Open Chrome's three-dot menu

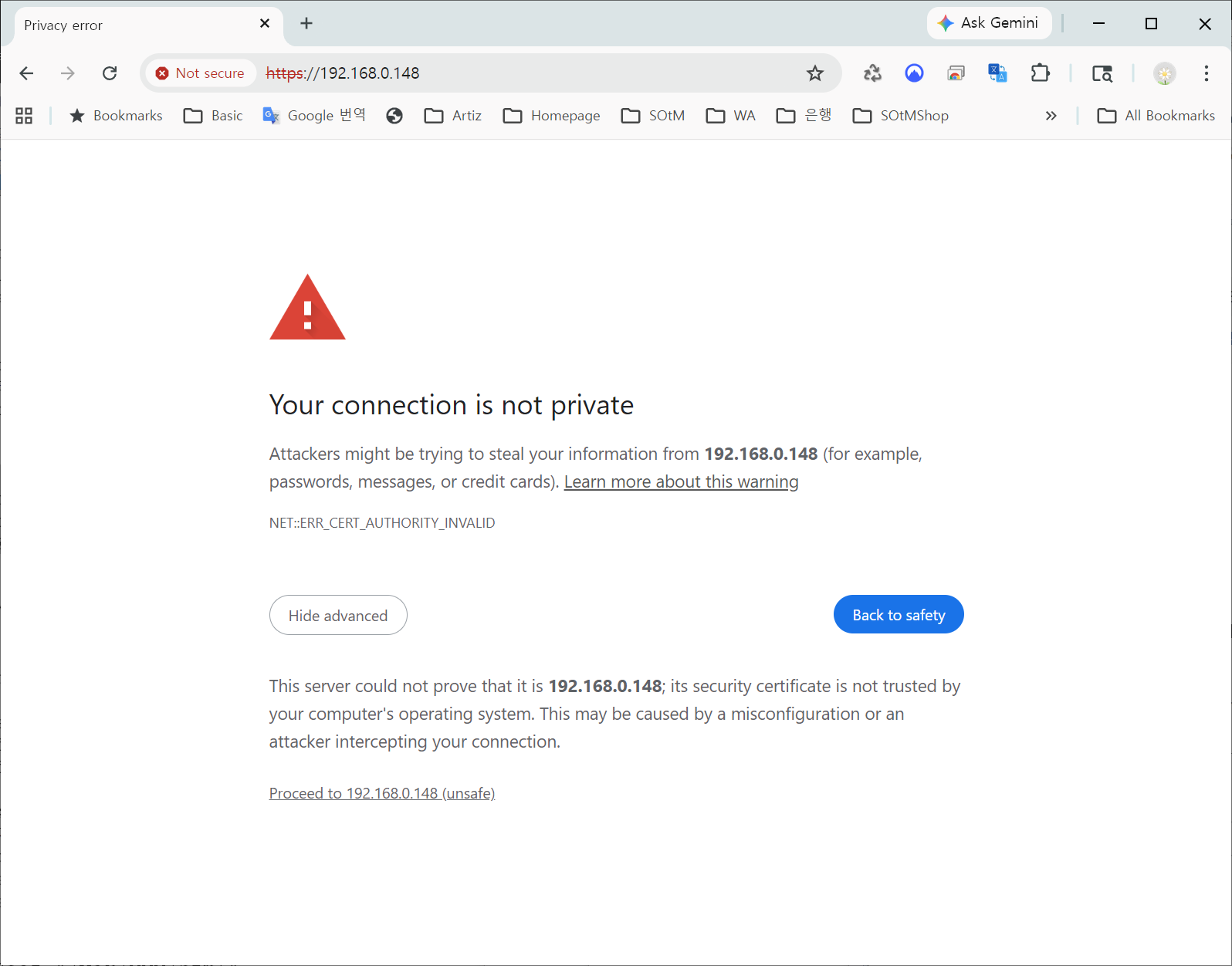click(1206, 73)
